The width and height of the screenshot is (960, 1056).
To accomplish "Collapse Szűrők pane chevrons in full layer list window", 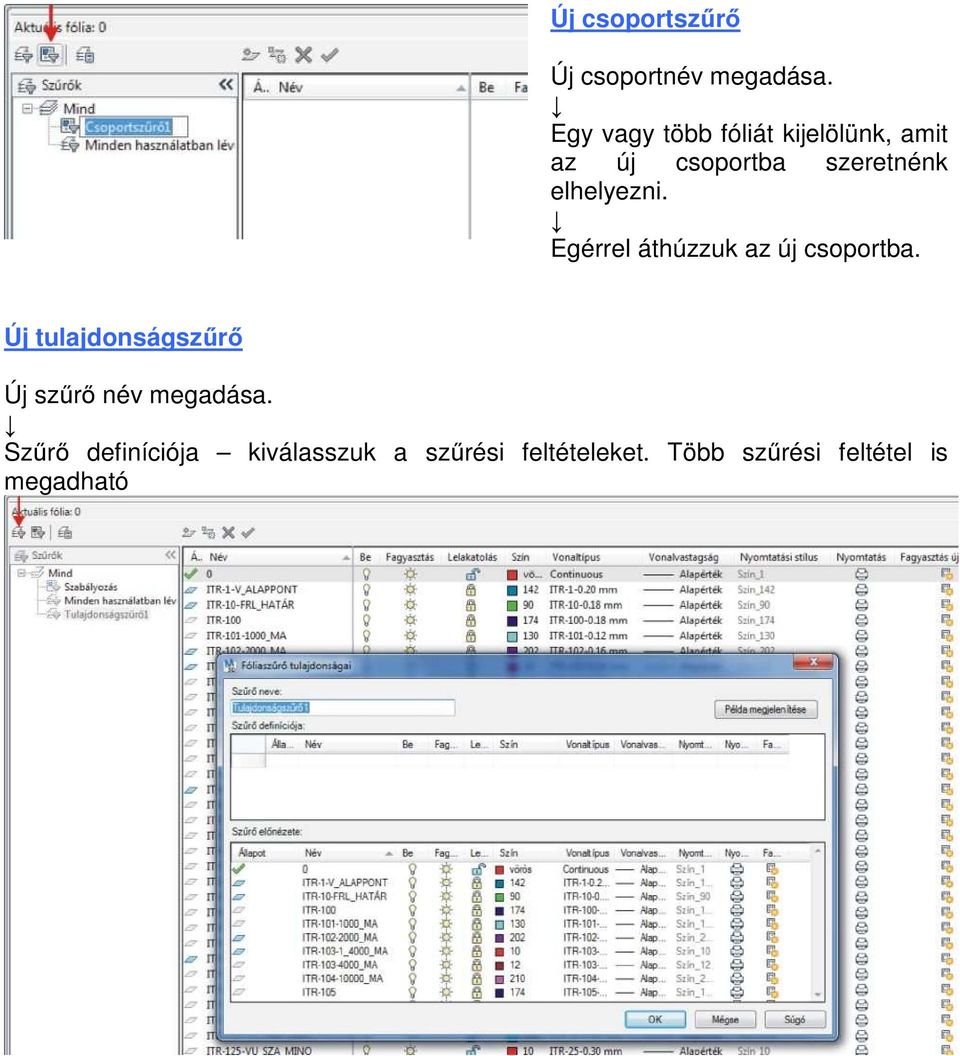I will coord(170,555).
